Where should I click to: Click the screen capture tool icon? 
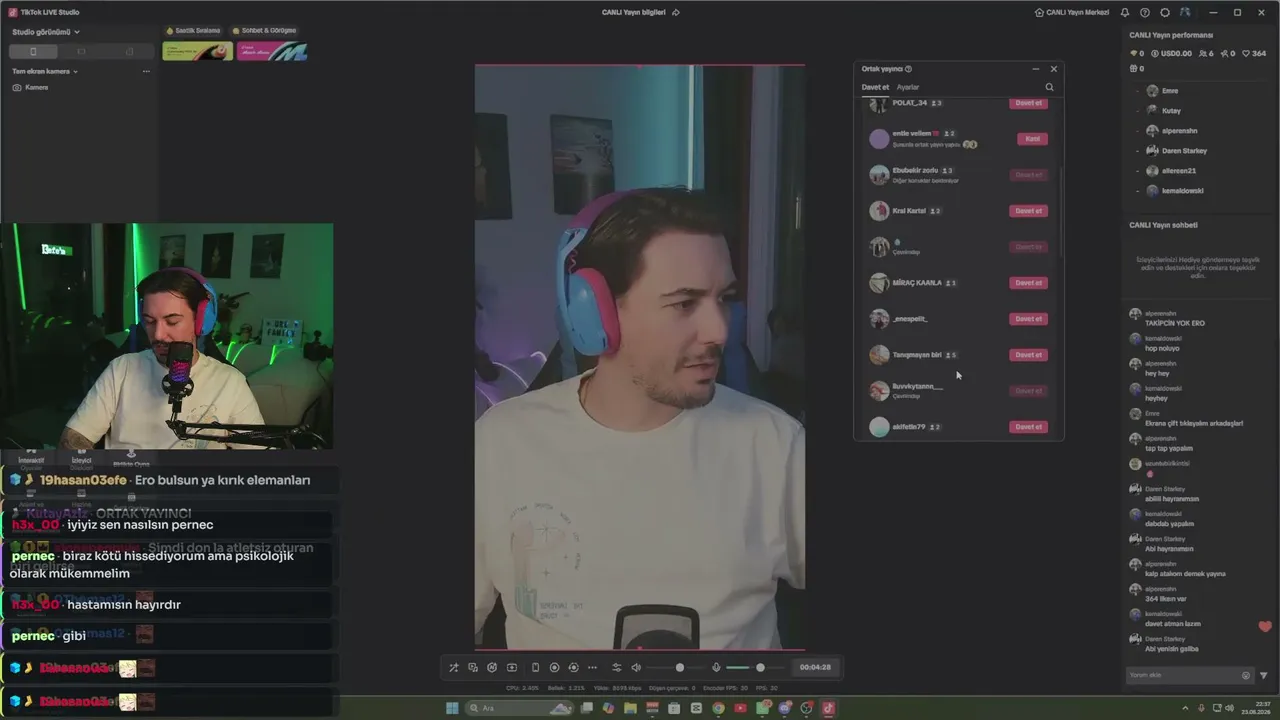pyautogui.click(x=512, y=667)
